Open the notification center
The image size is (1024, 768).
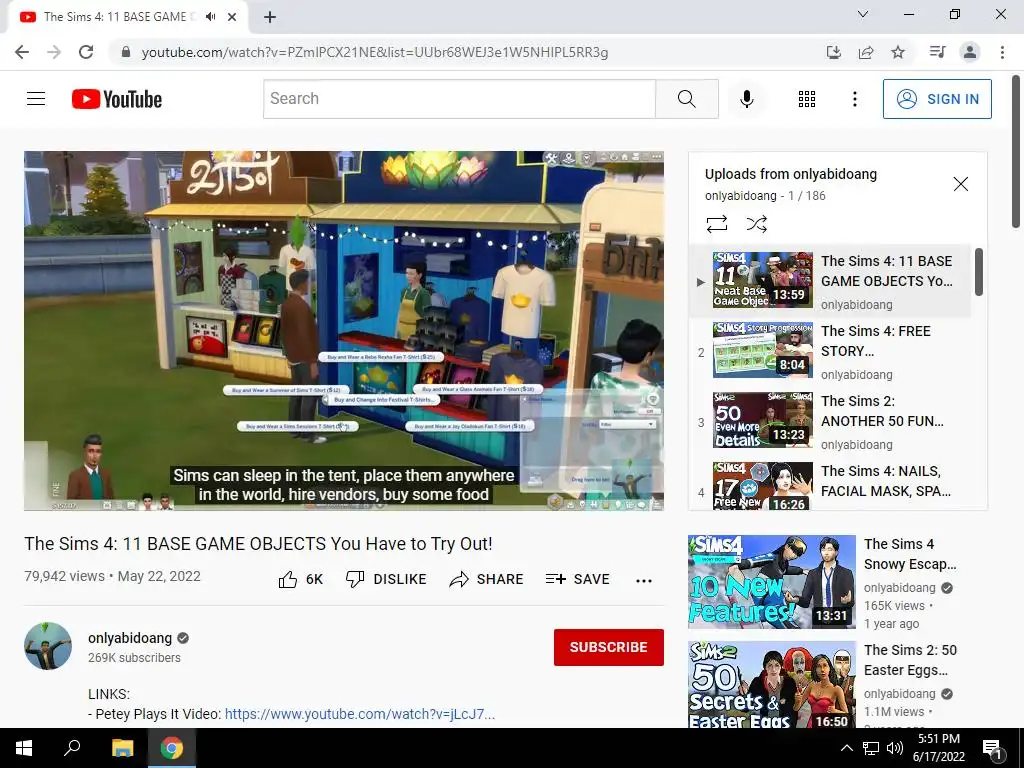[x=992, y=748]
